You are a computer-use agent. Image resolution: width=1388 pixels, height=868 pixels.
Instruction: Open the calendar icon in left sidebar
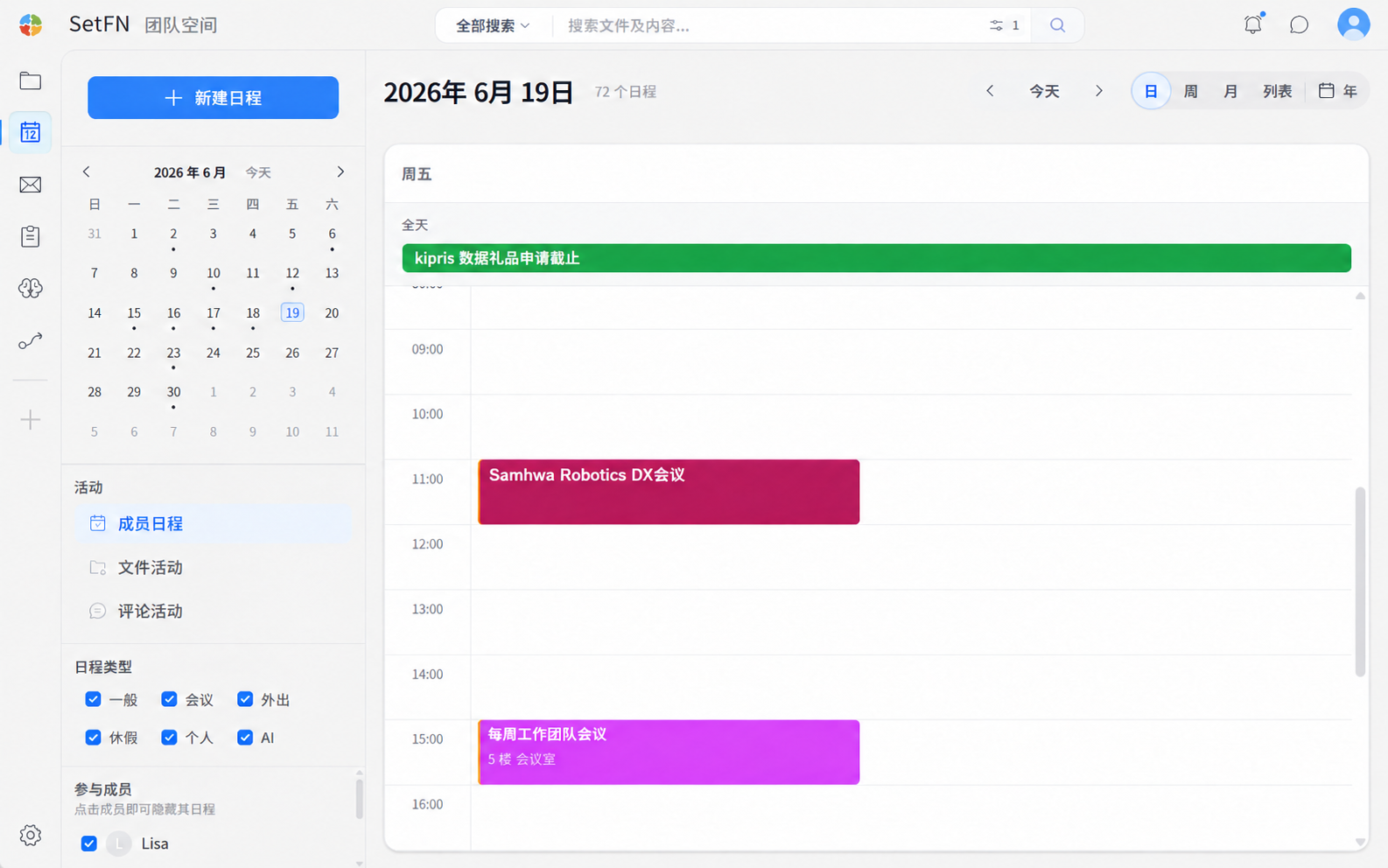point(31,132)
